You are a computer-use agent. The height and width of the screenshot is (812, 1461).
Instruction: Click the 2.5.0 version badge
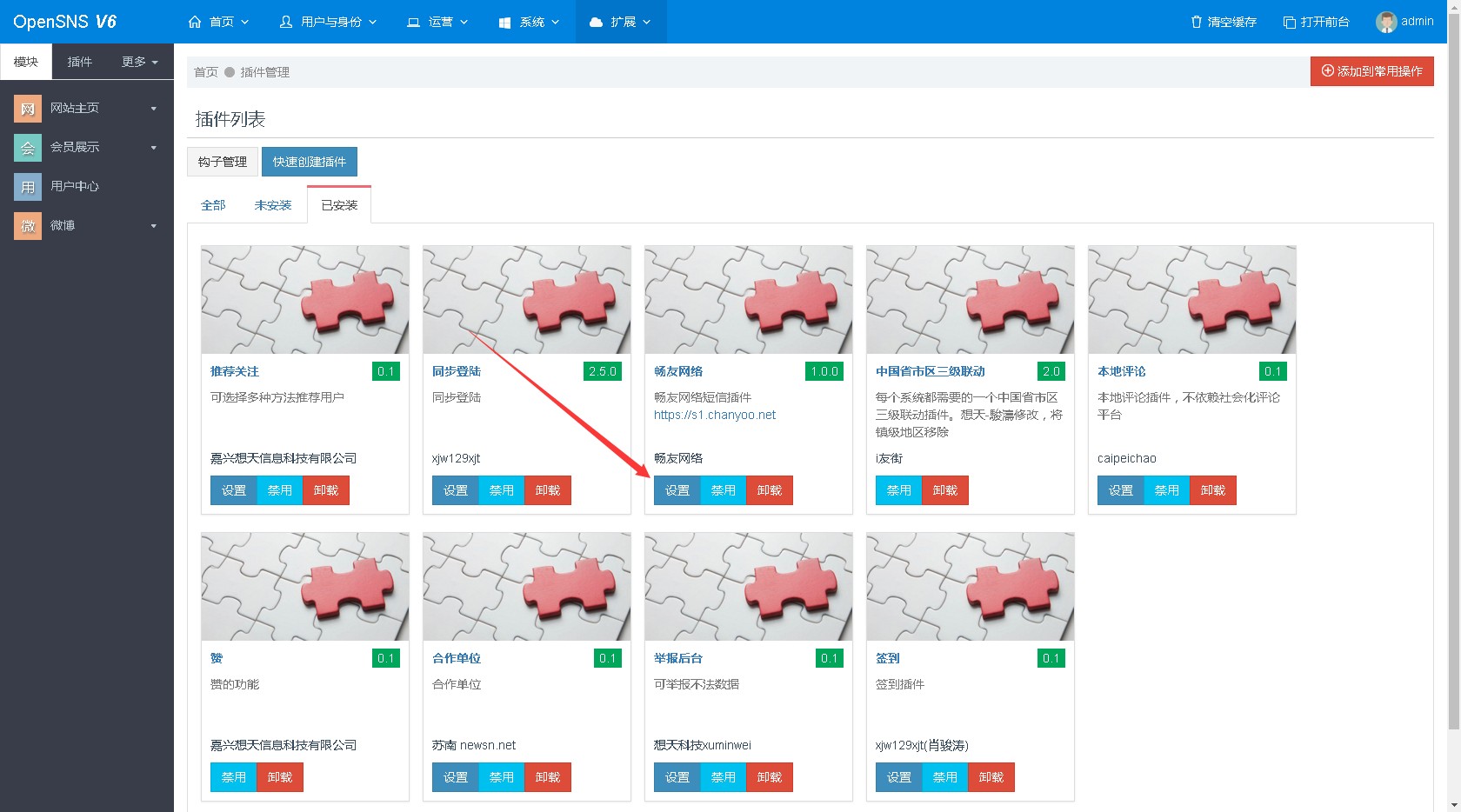[603, 371]
